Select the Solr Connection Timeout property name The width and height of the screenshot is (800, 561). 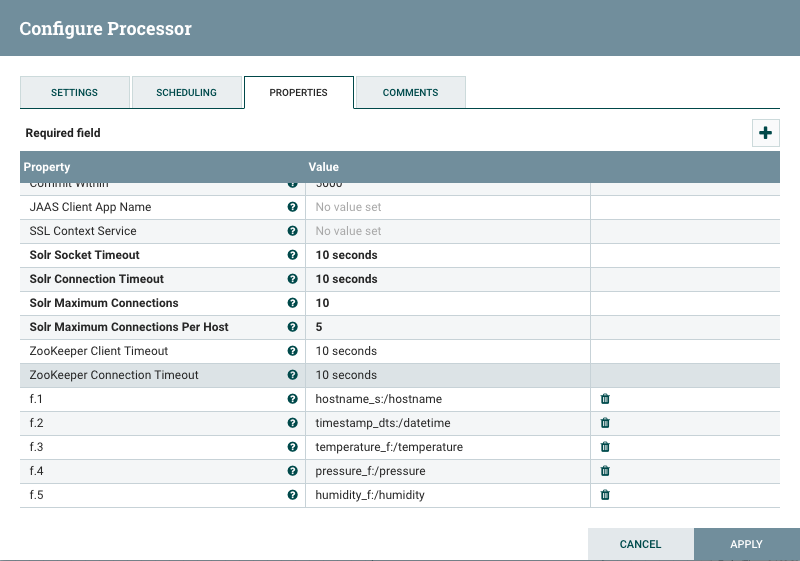tap(97, 279)
